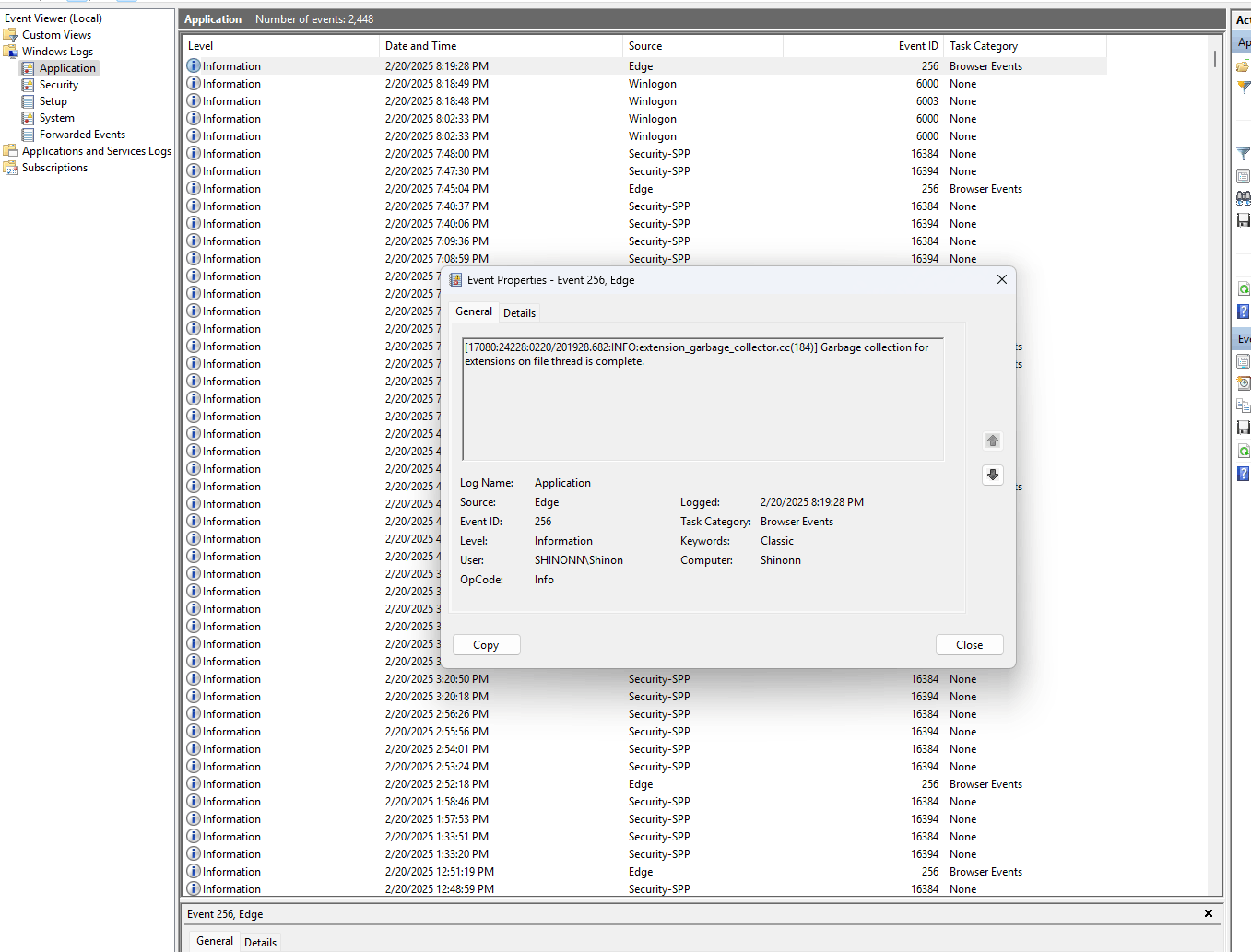Click the Close button in Event Properties dialog

(969, 645)
